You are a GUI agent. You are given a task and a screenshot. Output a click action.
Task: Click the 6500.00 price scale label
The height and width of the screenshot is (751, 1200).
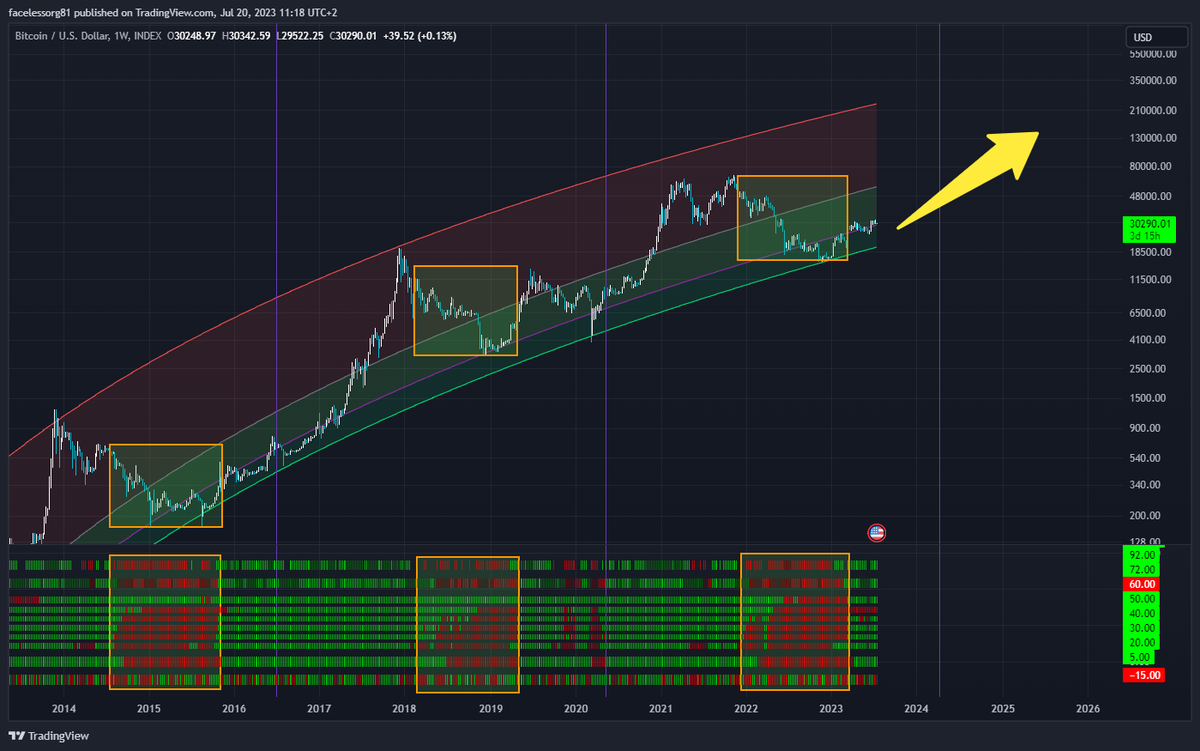pos(1148,313)
